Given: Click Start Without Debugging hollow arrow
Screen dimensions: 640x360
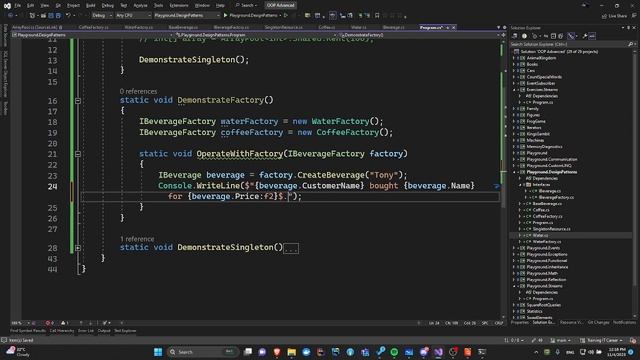Looking at the screenshot, I should tap(286, 16).
